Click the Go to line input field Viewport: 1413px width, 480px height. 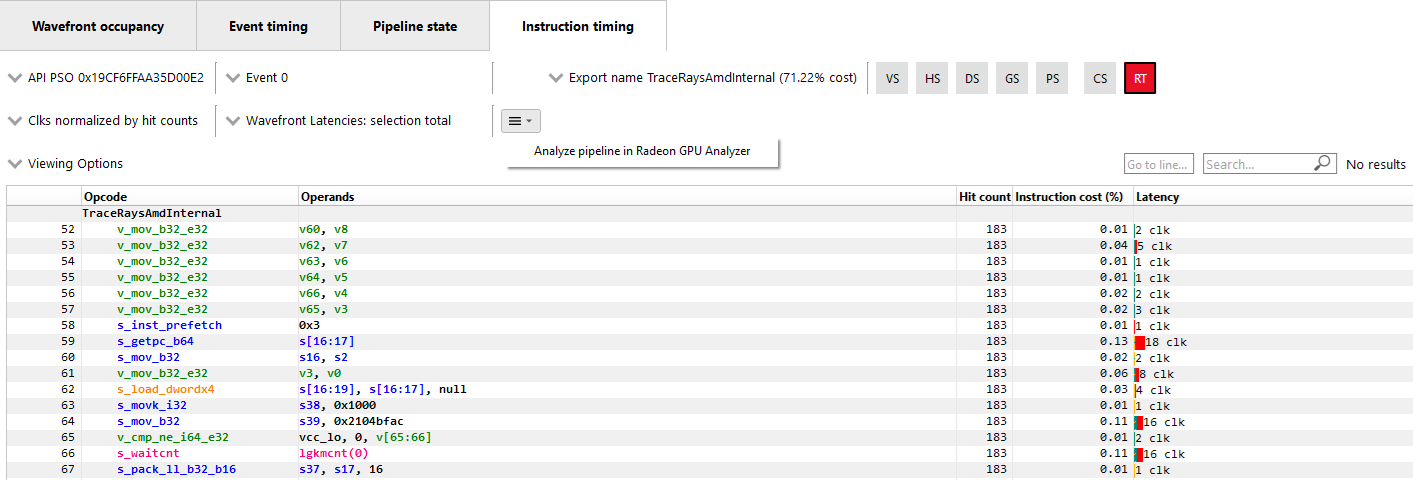[x=1159, y=164]
